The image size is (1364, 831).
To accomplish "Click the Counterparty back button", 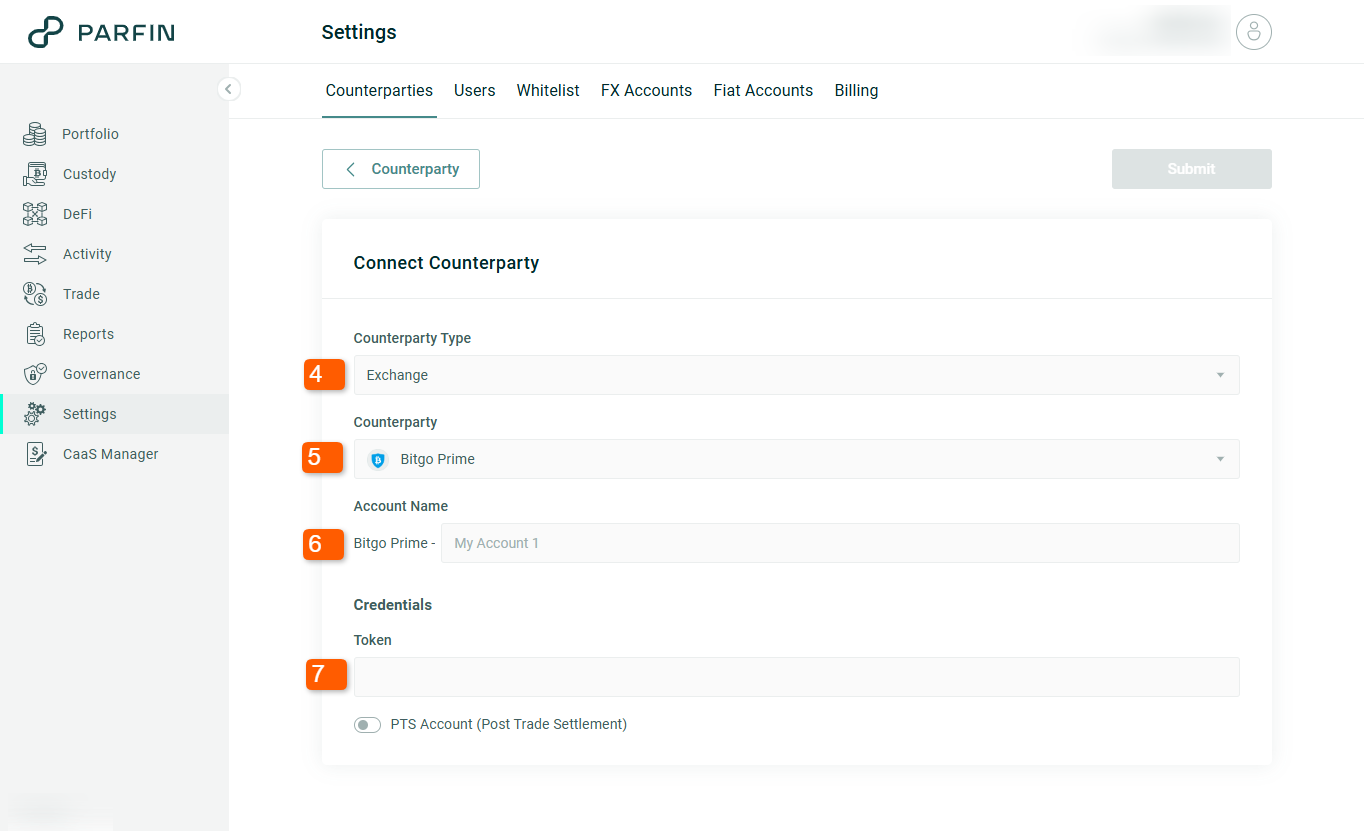I will 400,169.
